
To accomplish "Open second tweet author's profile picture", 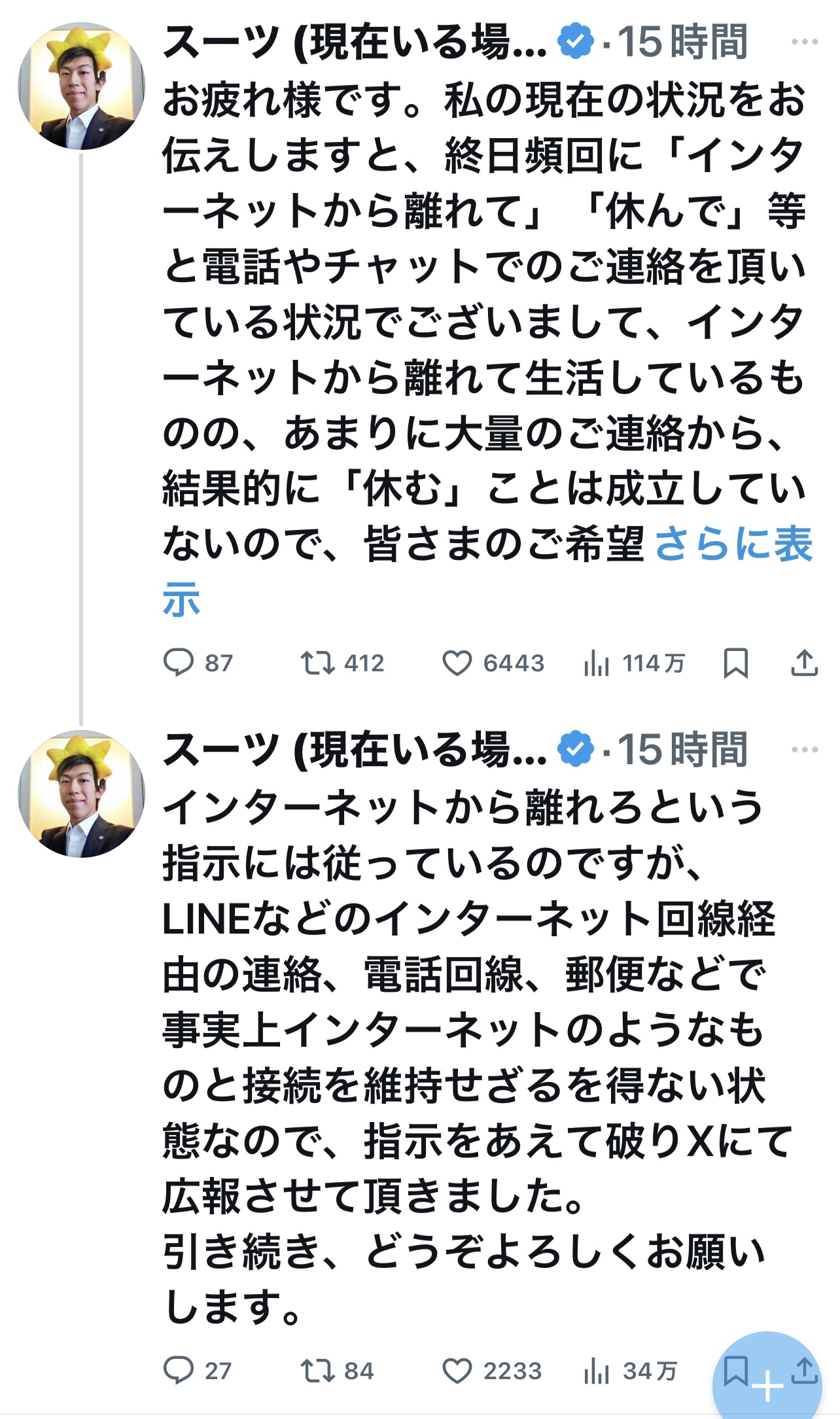I will (81, 793).
